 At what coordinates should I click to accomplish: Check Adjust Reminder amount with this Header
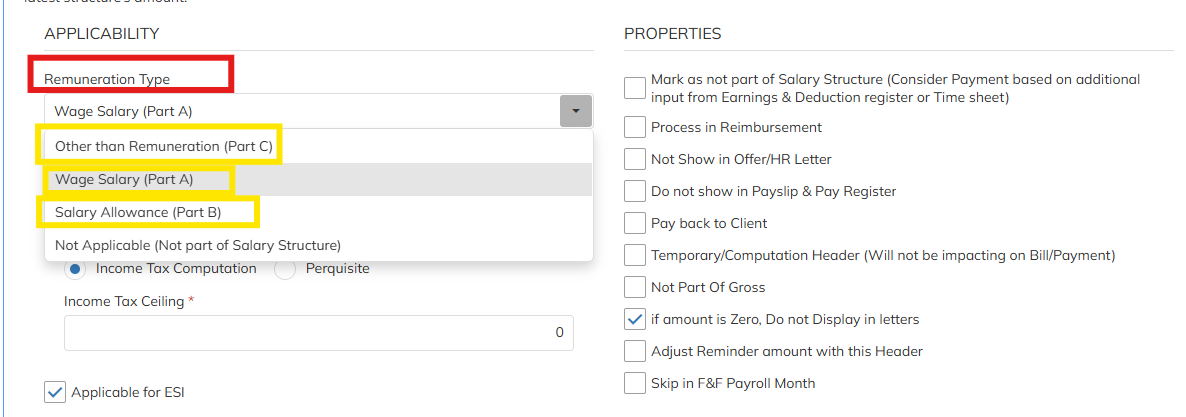635,351
